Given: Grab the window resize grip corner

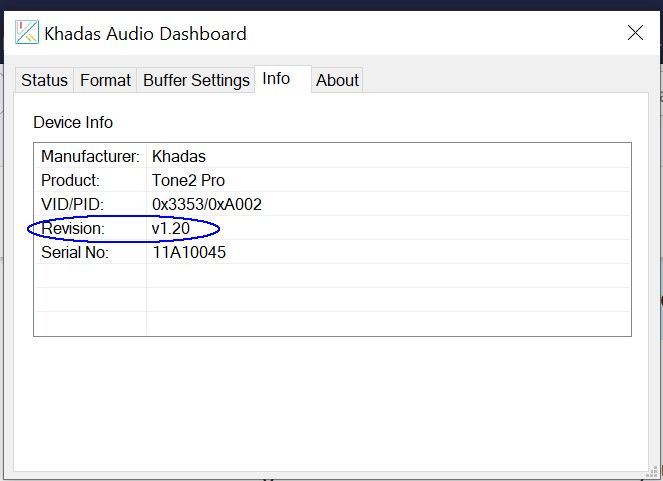Looking at the screenshot, I should (x=653, y=473).
